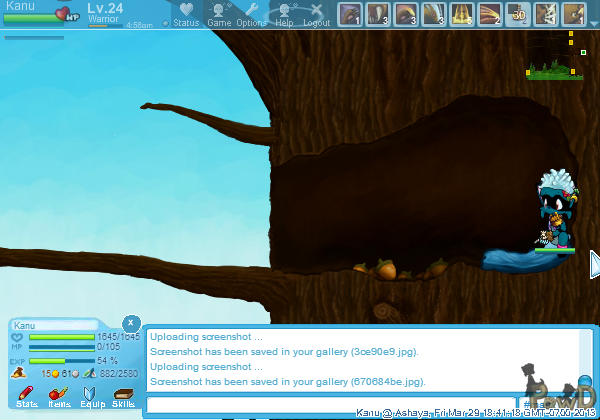Use the first hotbar skill labeled 1
This screenshot has width=600, height=420.
(350, 14)
